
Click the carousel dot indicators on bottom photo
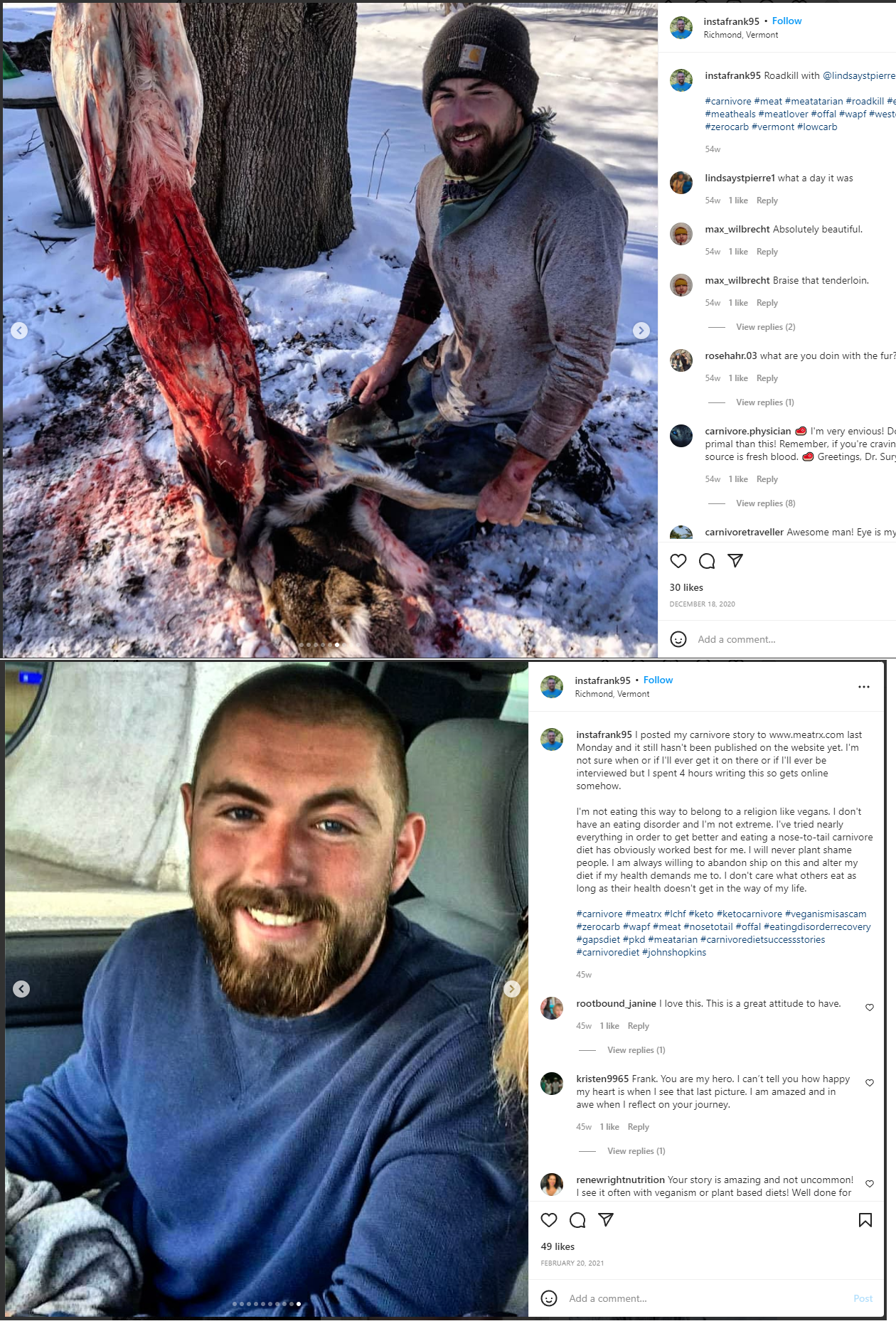click(x=267, y=1304)
